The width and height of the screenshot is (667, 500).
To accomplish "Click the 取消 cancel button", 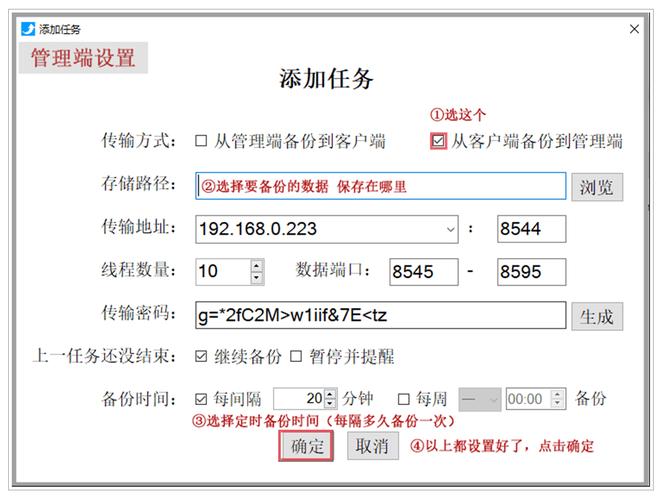I will coord(373,446).
